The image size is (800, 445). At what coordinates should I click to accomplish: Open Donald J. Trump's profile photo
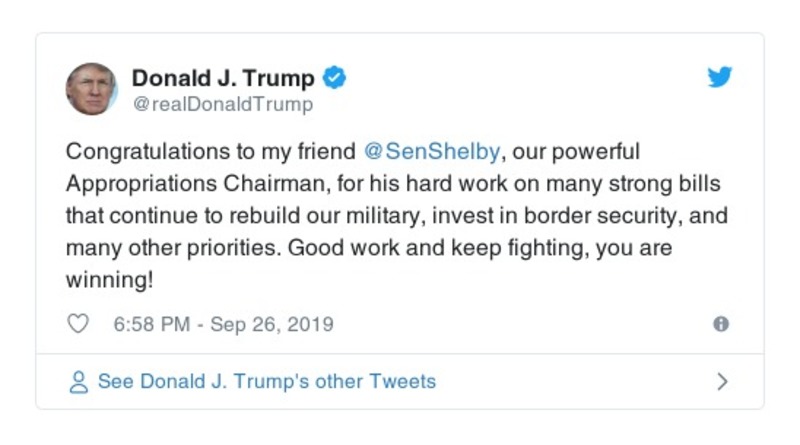(x=92, y=89)
